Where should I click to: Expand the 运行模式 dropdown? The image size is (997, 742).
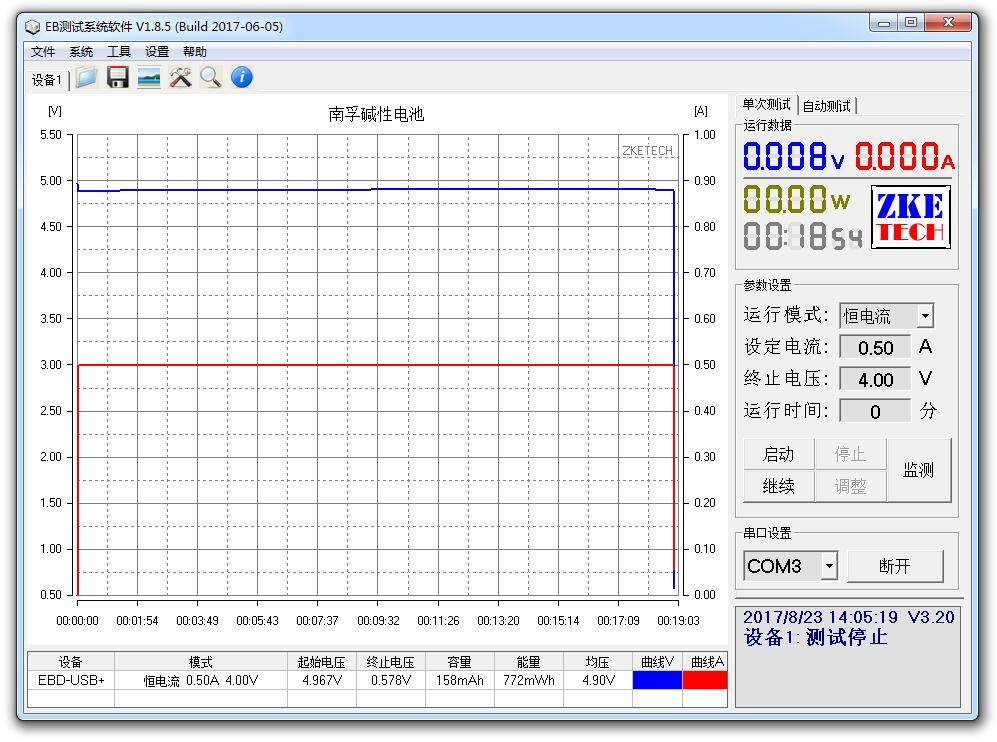925,316
